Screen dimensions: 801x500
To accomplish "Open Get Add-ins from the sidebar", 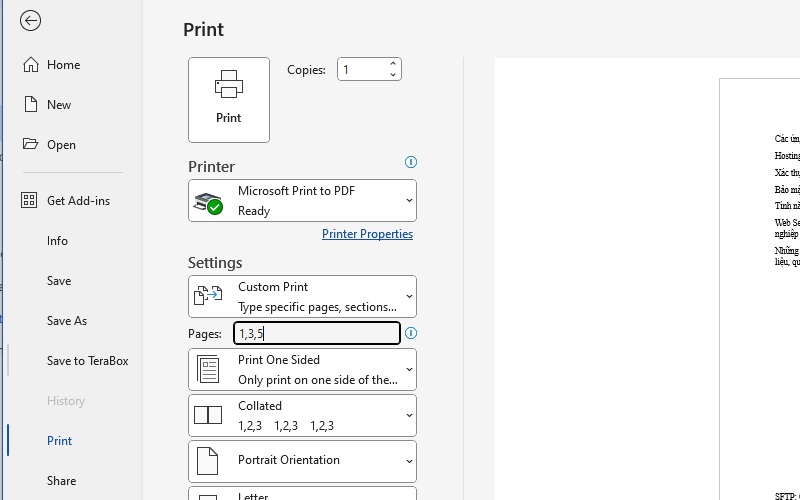I will (x=78, y=201).
